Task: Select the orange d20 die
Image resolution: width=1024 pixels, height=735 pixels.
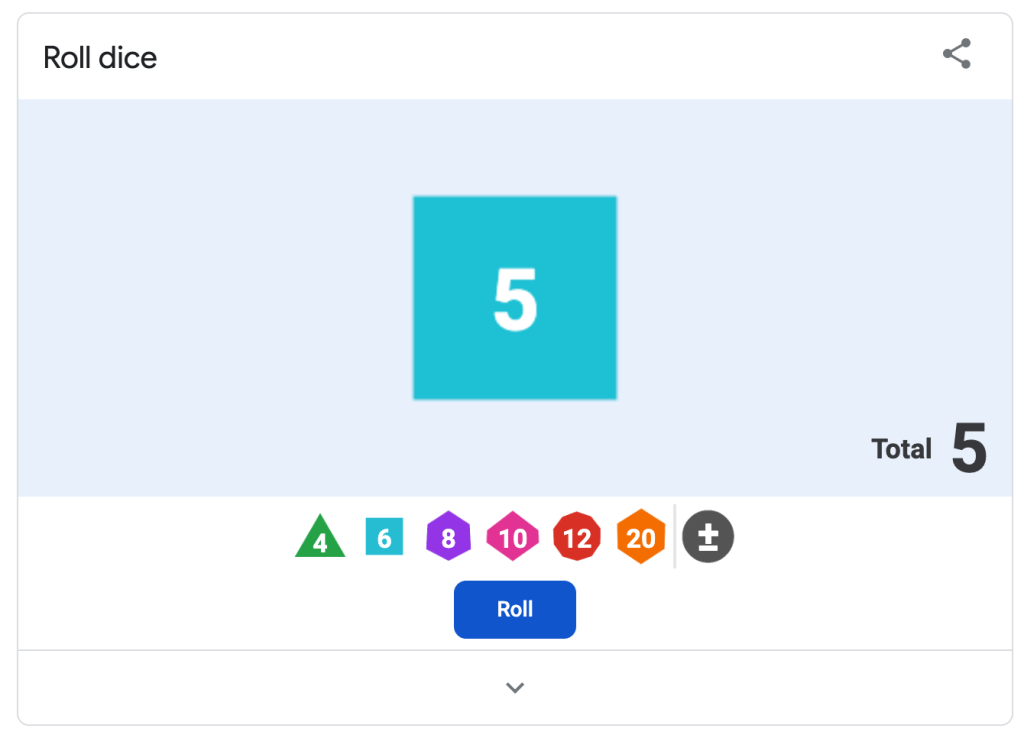Action: (x=641, y=537)
